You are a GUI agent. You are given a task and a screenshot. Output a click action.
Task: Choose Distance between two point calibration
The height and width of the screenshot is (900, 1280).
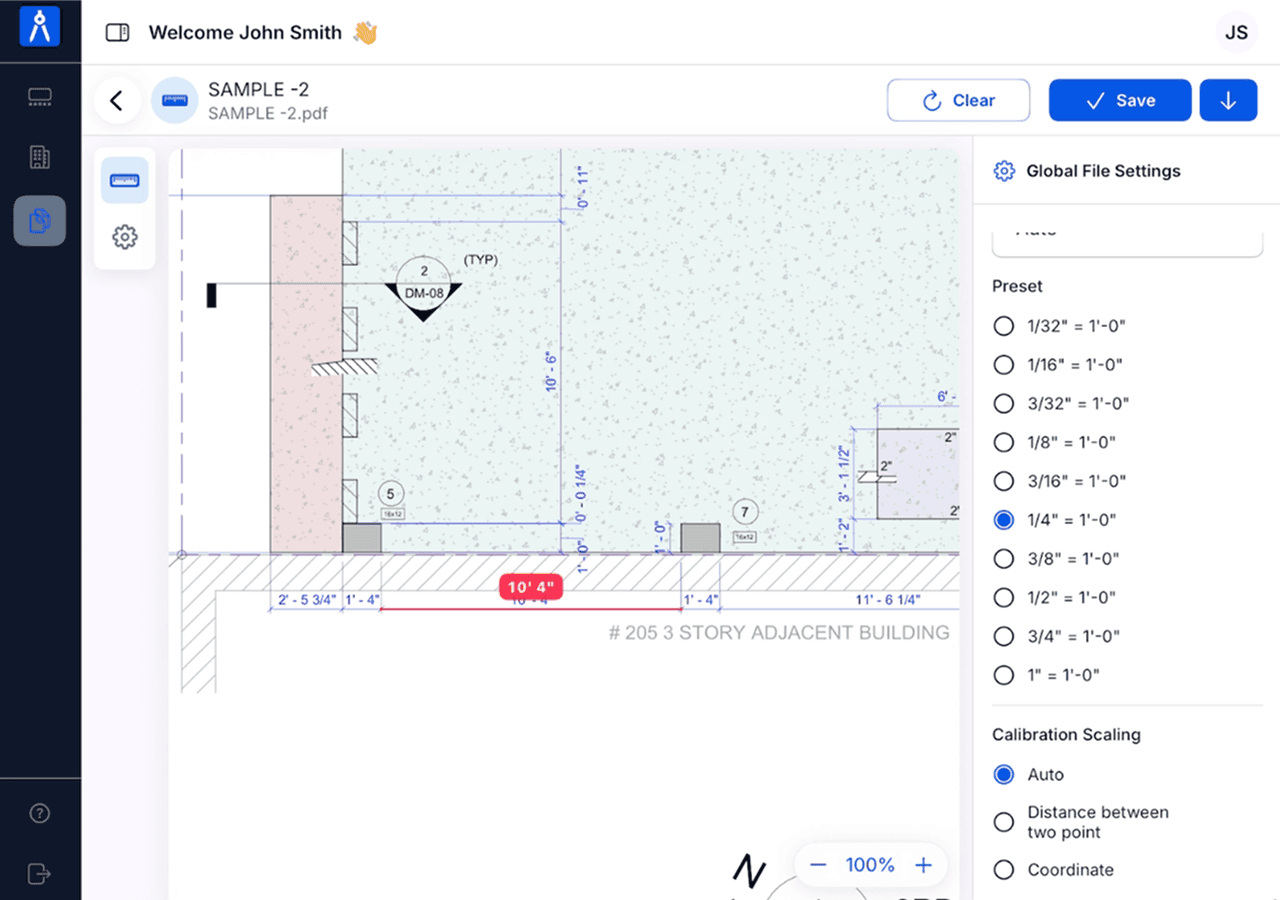pyautogui.click(x=1004, y=822)
